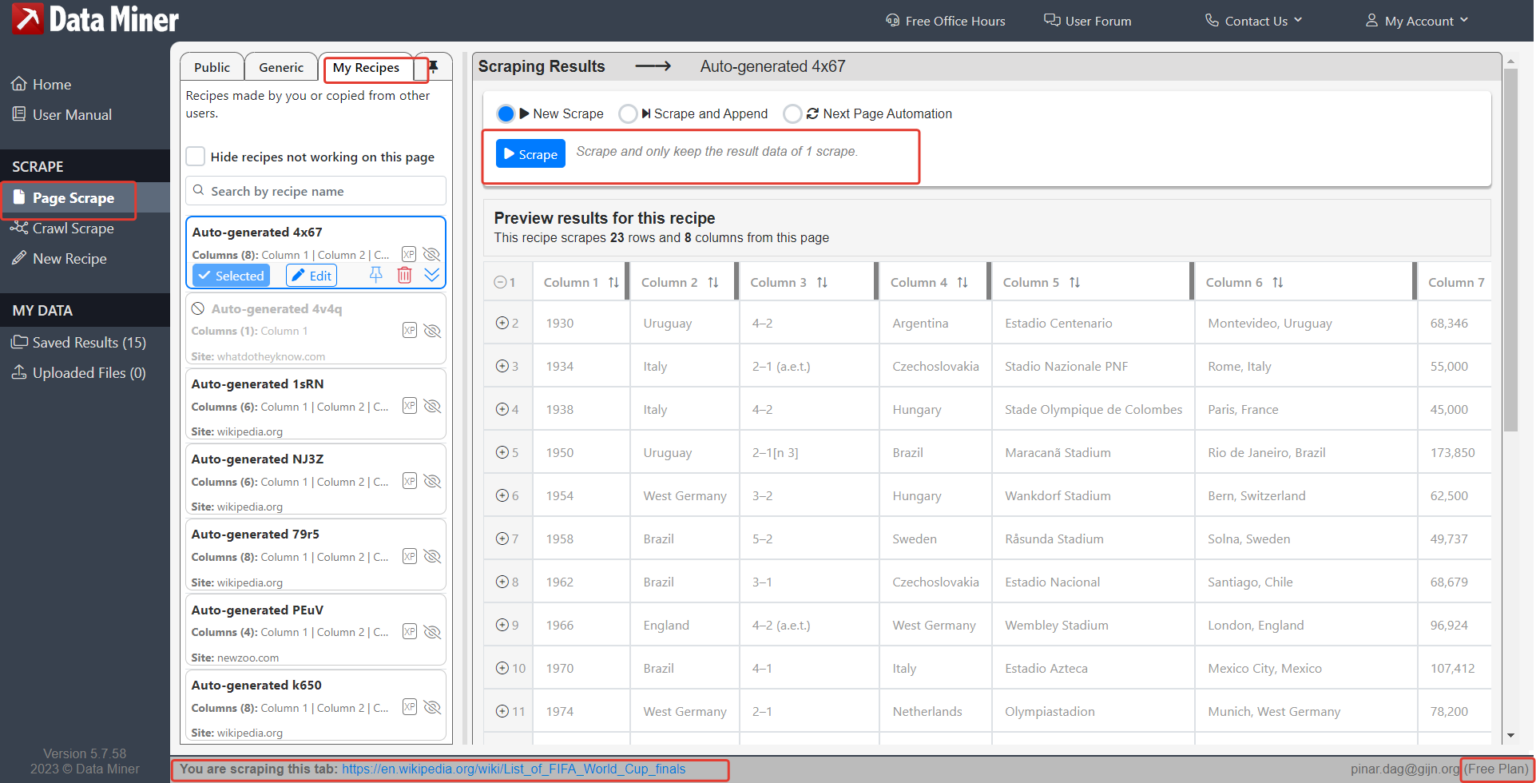Hide the Auto-generated NJ3Z recipe with eye icon
Screen dimensions: 1536x783
coord(432,480)
